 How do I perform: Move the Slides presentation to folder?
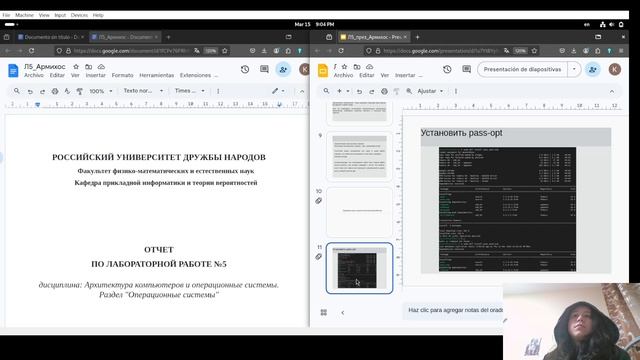357,67
